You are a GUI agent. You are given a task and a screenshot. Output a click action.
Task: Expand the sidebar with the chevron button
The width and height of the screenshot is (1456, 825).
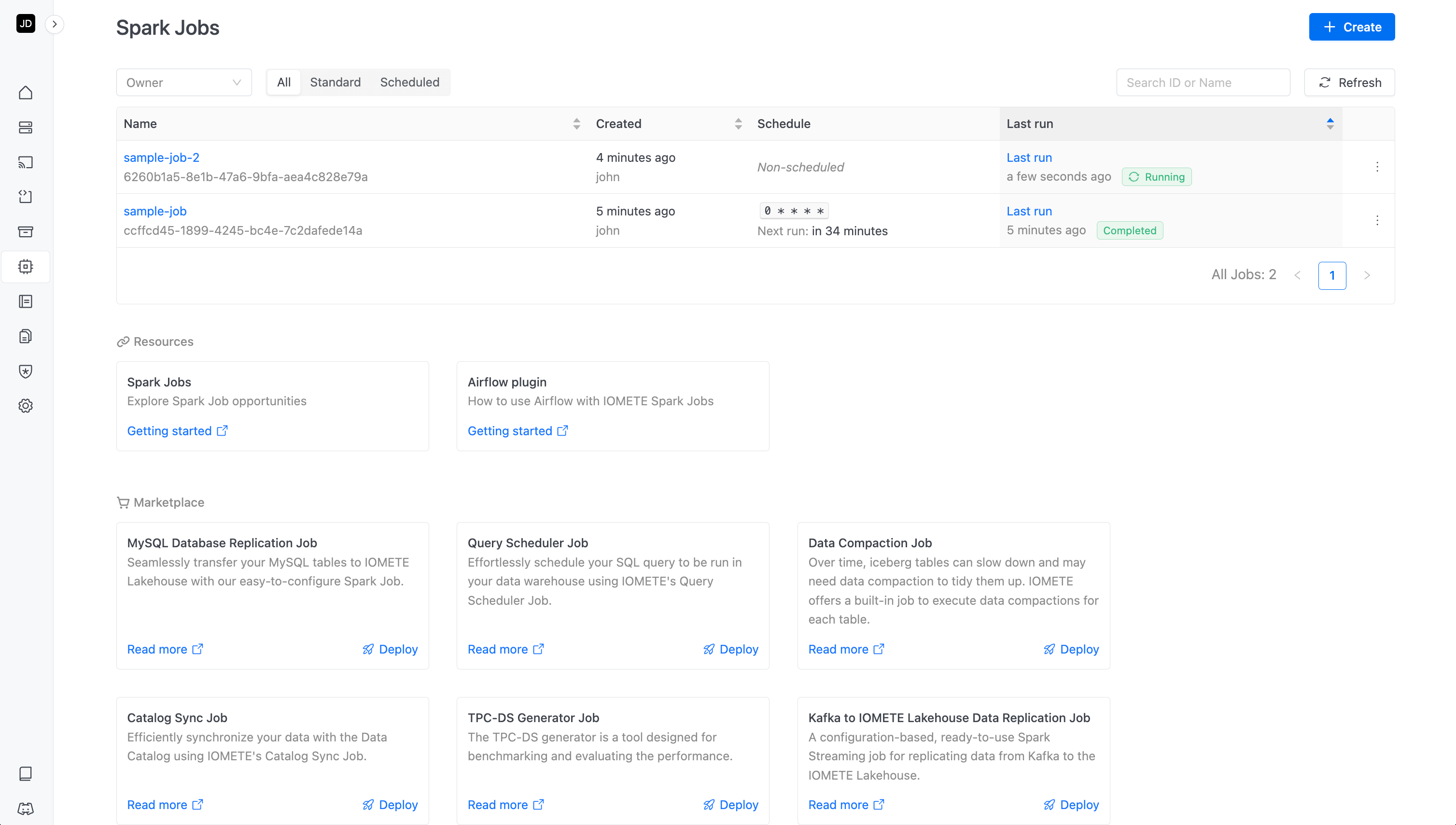pos(55,24)
